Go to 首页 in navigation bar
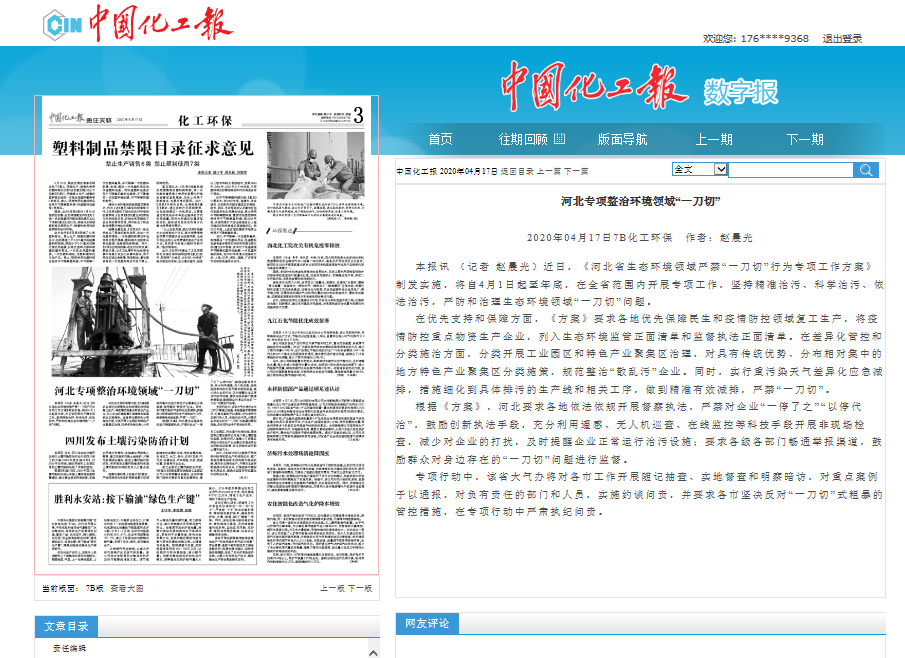Screen dimensions: 905x658 [x=440, y=139]
